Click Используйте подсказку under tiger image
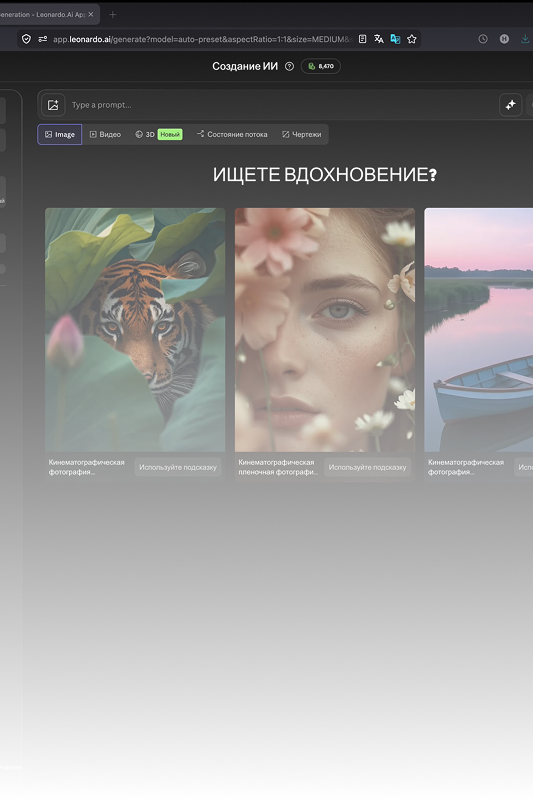This screenshot has width=533, height=800. pos(178,467)
